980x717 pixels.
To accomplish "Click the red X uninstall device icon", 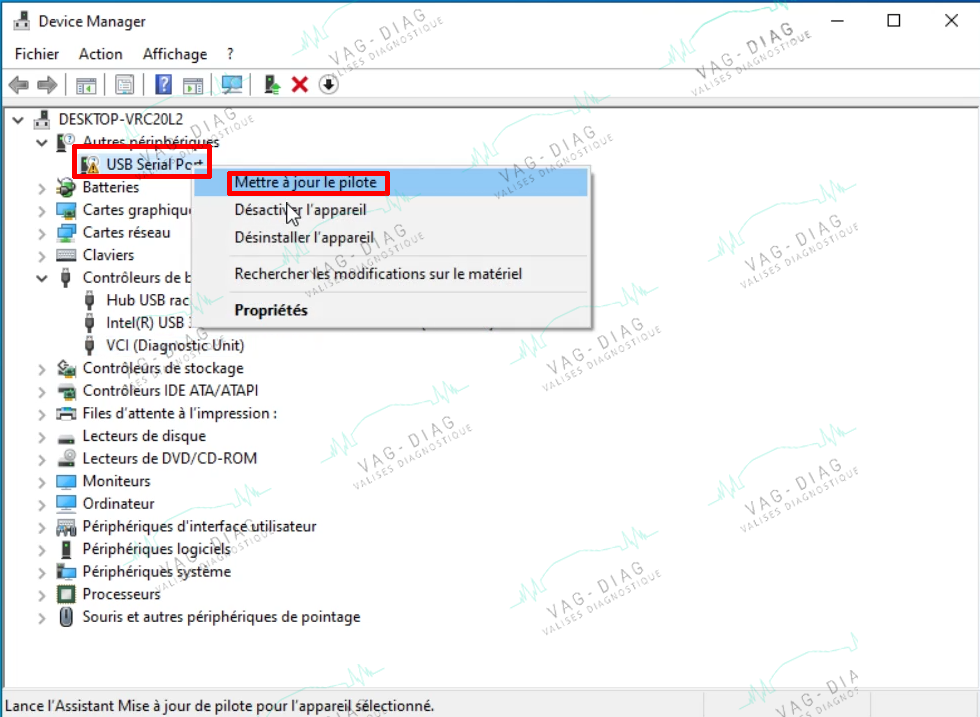I will (300, 84).
